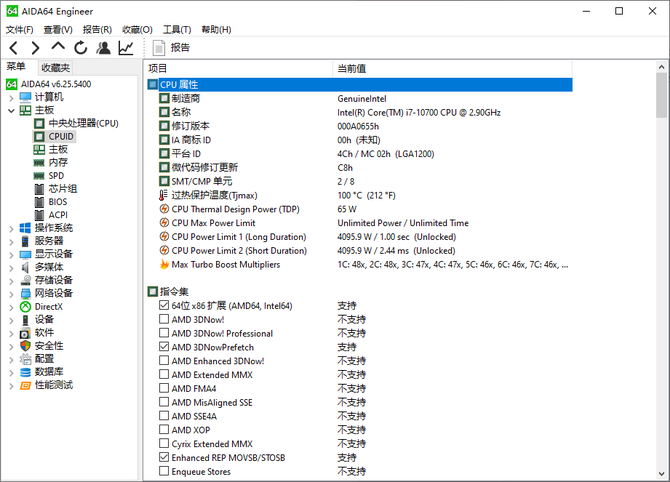Toggle the AMD 3DNow! checkbox
670x482 pixels.
(165, 319)
